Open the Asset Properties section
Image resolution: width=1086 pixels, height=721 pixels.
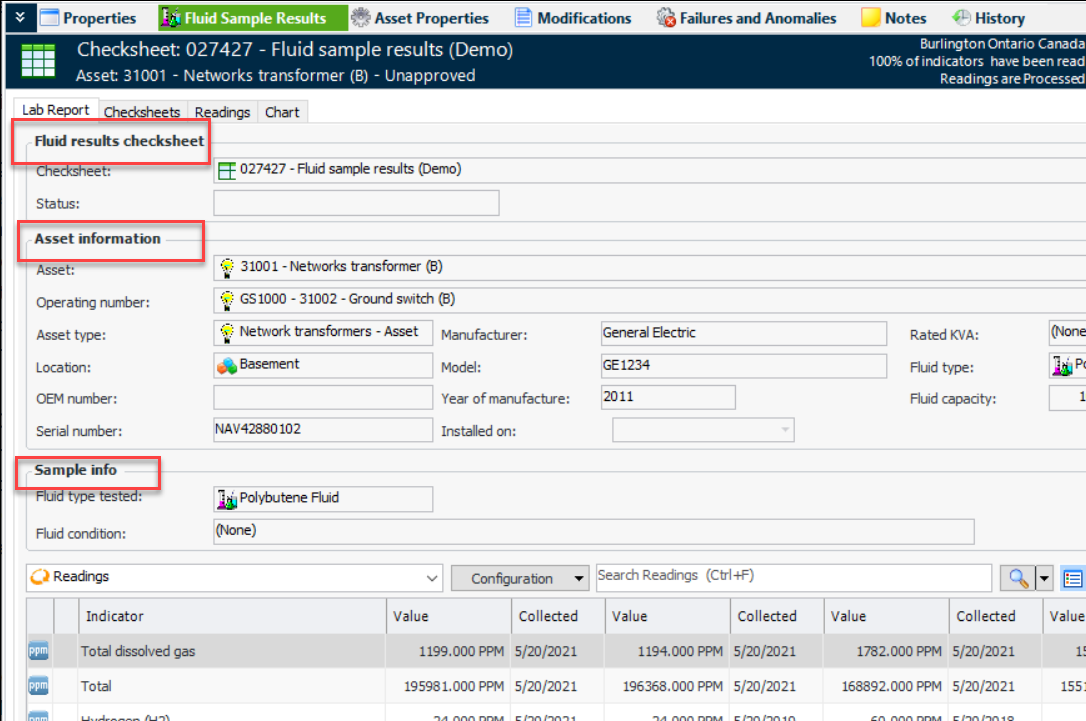point(419,18)
